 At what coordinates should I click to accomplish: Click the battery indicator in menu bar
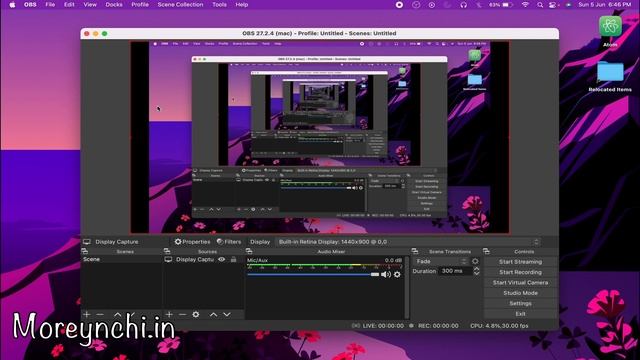point(500,5)
